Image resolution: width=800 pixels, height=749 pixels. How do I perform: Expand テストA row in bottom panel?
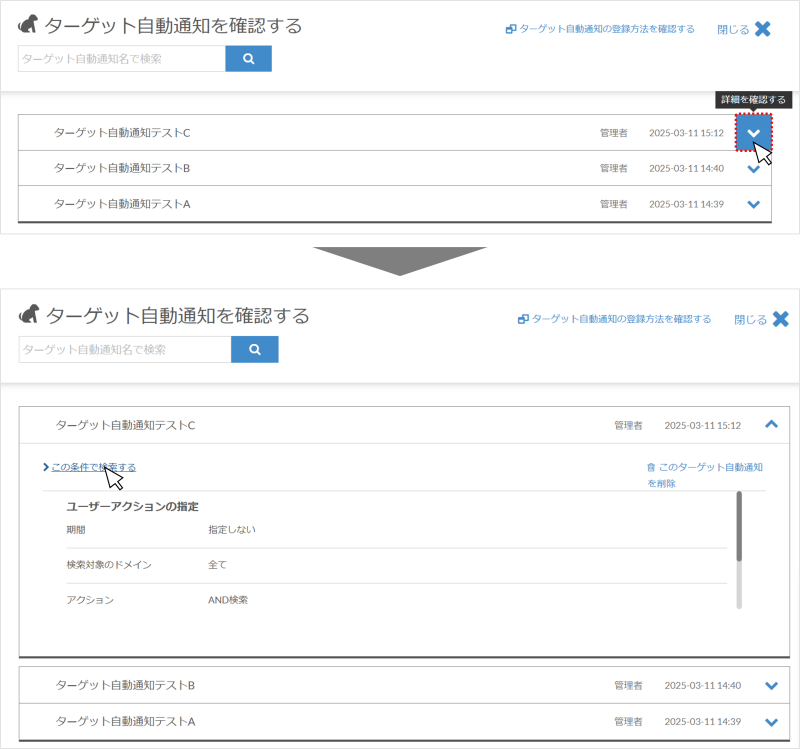(771, 722)
